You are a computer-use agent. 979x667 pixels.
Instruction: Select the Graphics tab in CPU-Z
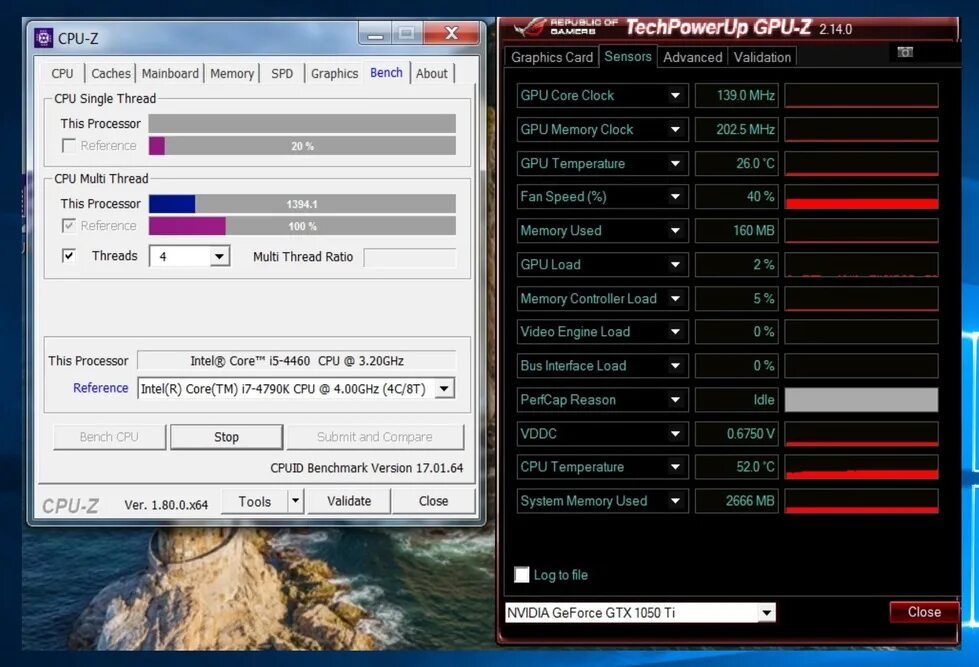pos(335,74)
